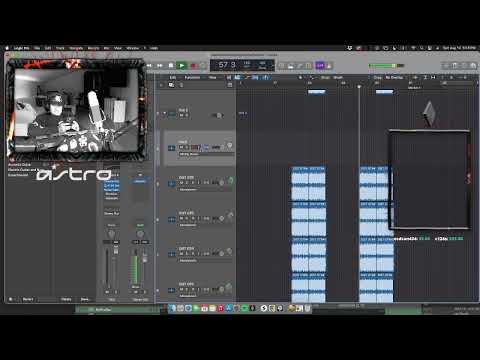Click the leftmost of four right-side control bar buttons
This screenshot has width=480, height=360.
tap(446, 66)
